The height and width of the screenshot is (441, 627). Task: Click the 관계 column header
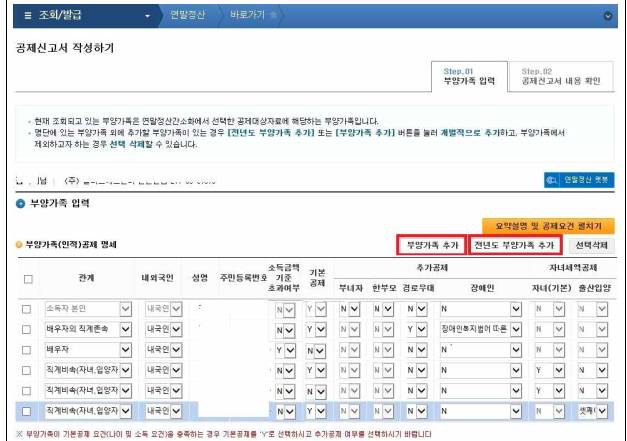[x=86, y=278]
